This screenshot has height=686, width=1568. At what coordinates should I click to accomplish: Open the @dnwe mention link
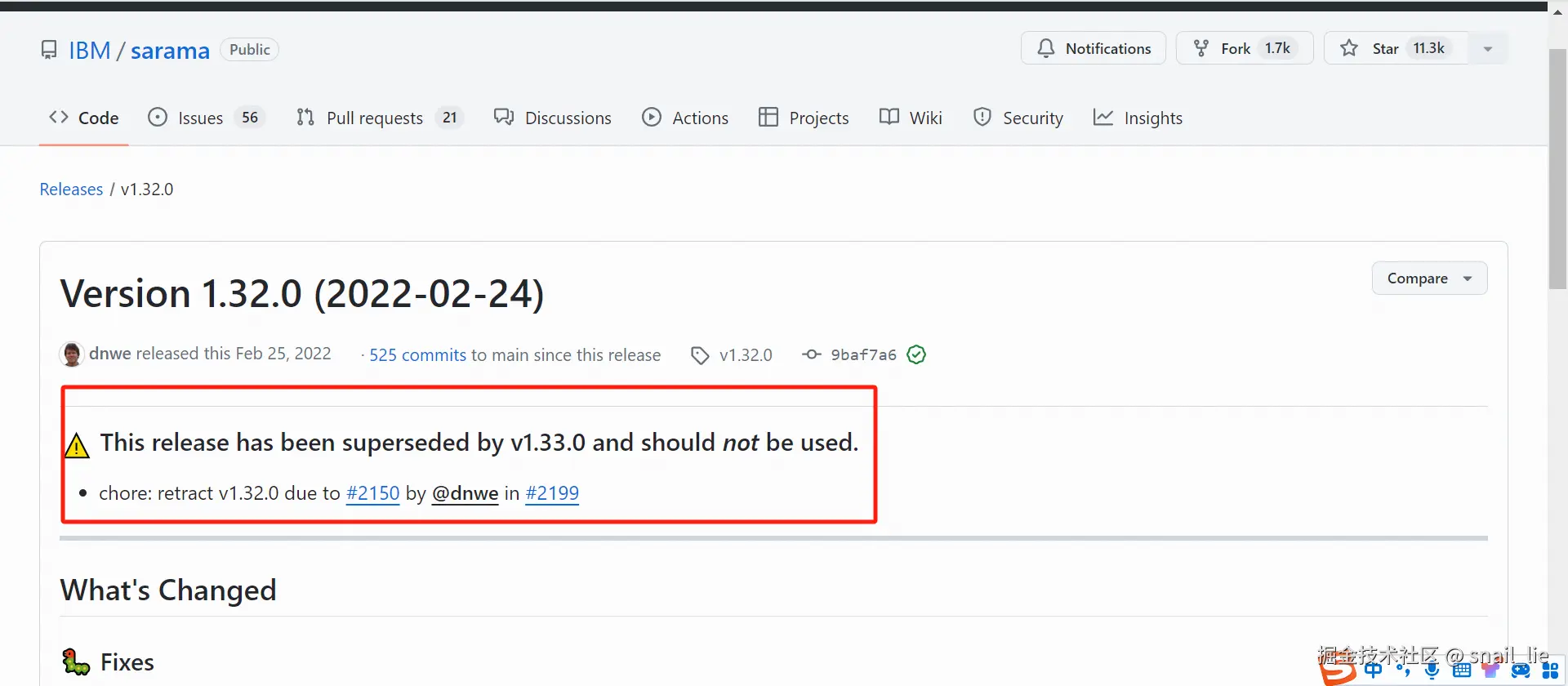click(465, 493)
